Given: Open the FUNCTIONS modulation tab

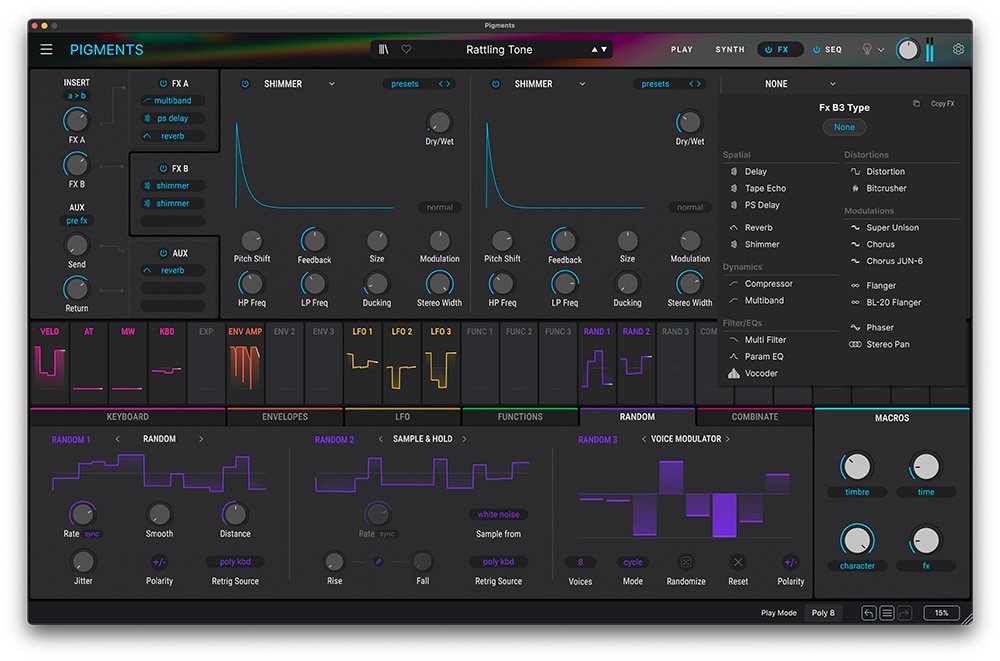Looking at the screenshot, I should (520, 417).
